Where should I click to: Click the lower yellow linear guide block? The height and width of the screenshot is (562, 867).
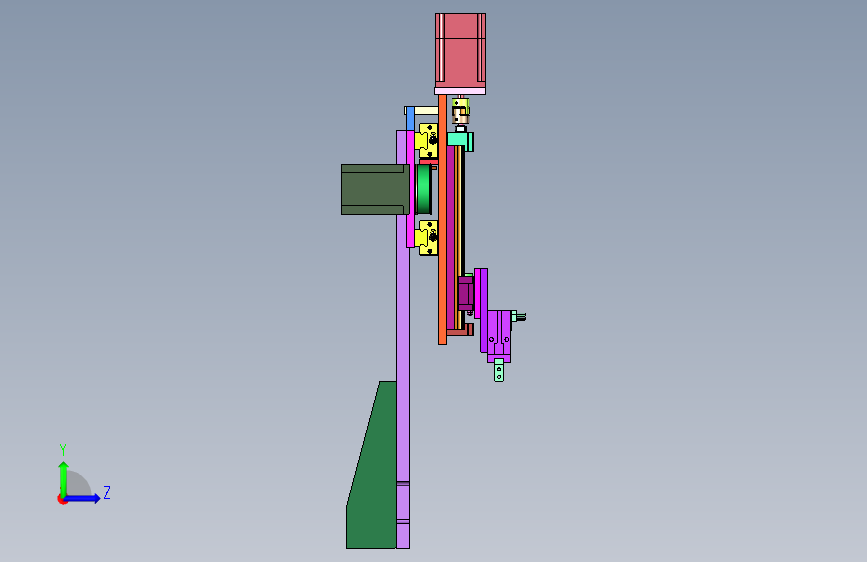coord(427,238)
